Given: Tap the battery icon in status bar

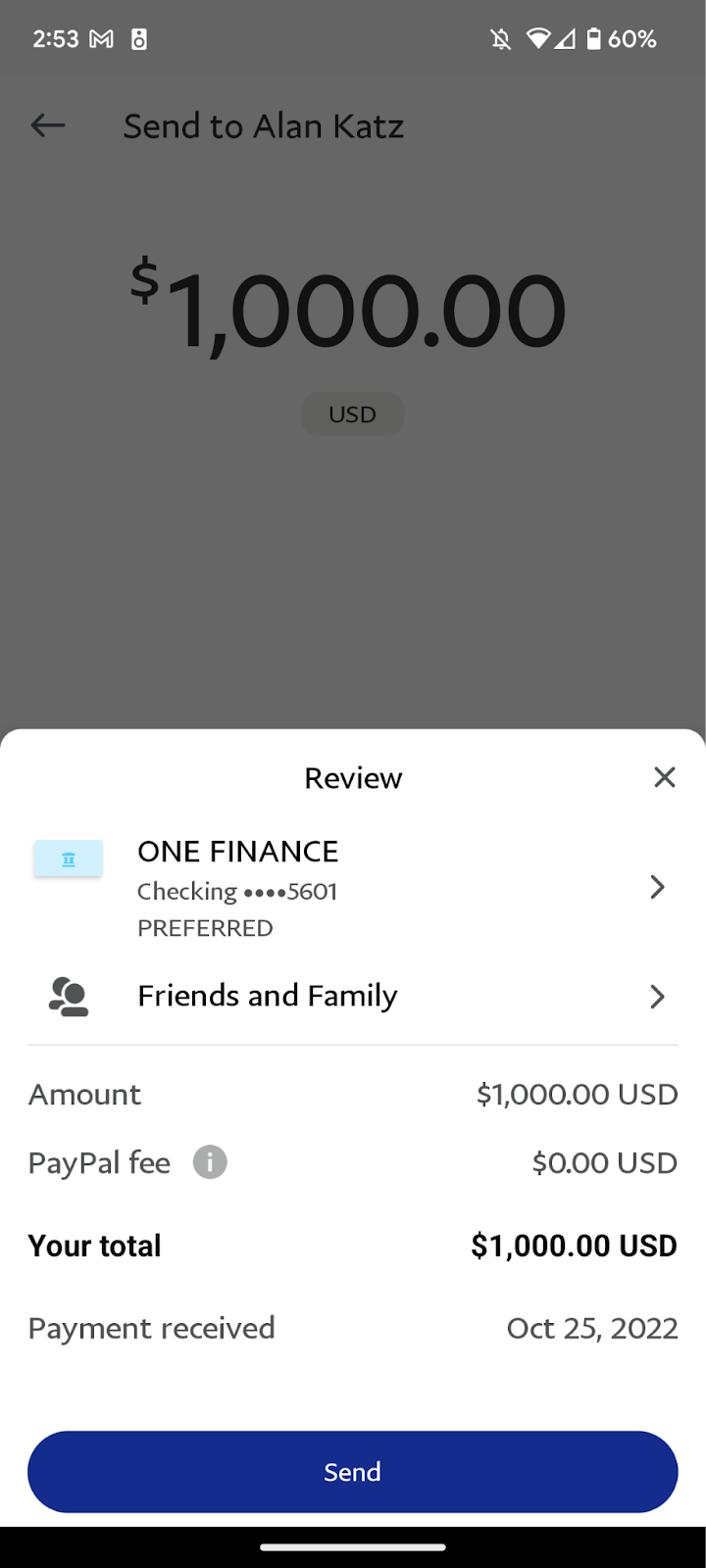Looking at the screenshot, I should [593, 39].
